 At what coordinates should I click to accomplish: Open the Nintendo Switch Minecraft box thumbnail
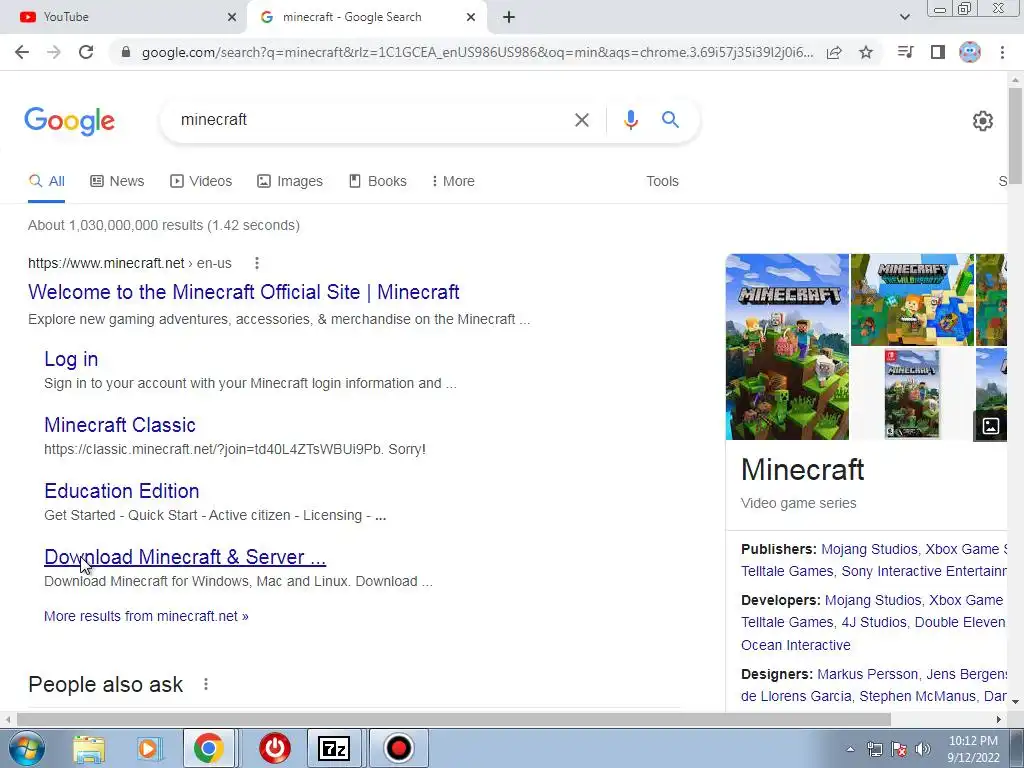coord(912,394)
